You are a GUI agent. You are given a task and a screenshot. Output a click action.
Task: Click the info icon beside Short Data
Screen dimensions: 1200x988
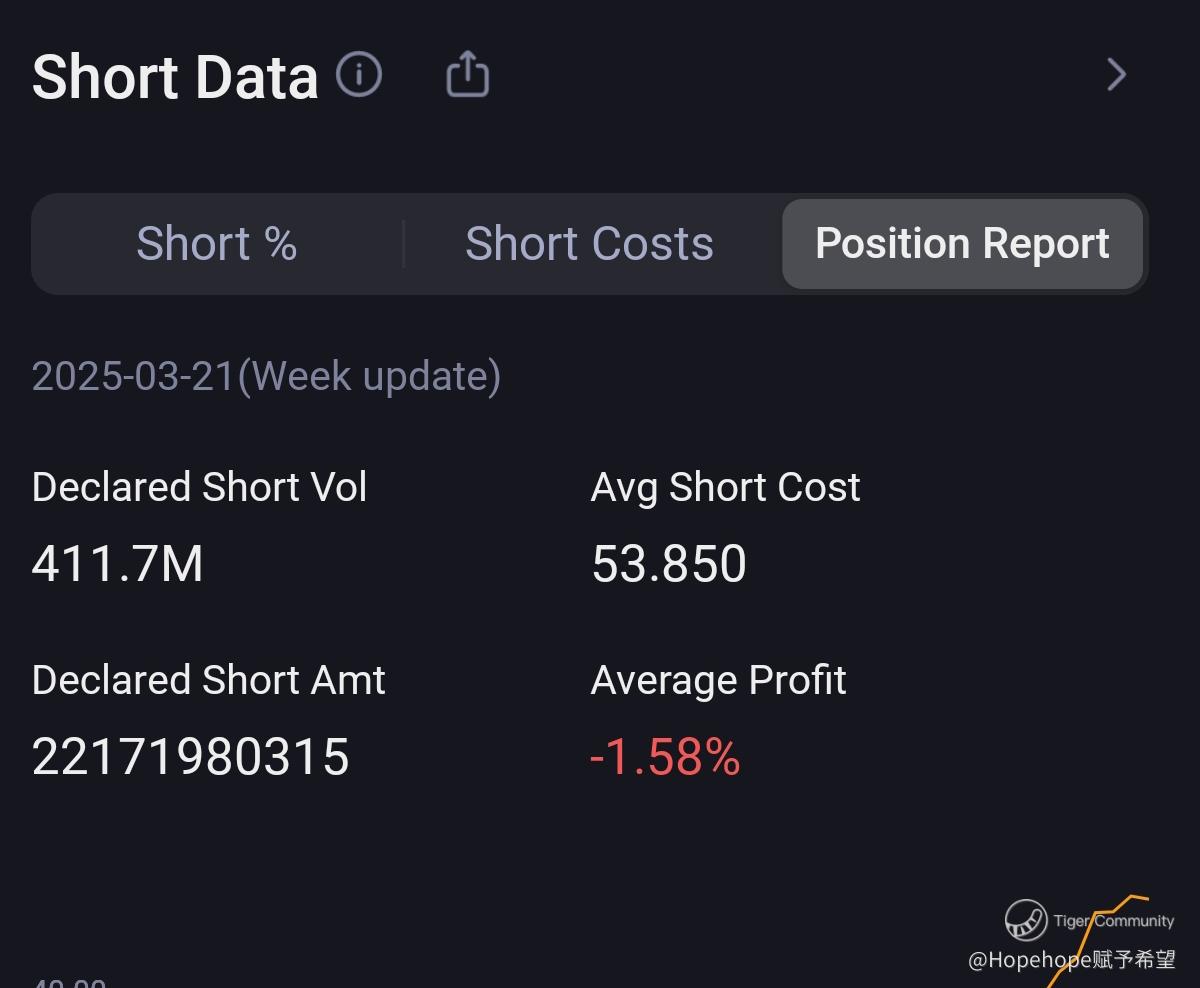(359, 75)
